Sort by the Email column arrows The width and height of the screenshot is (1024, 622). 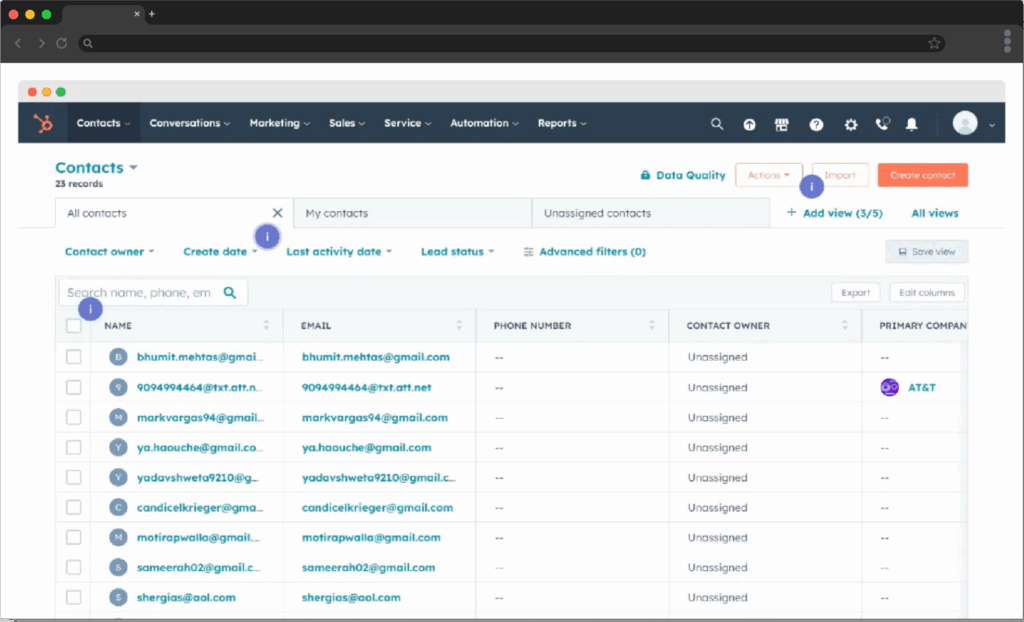[x=458, y=325]
